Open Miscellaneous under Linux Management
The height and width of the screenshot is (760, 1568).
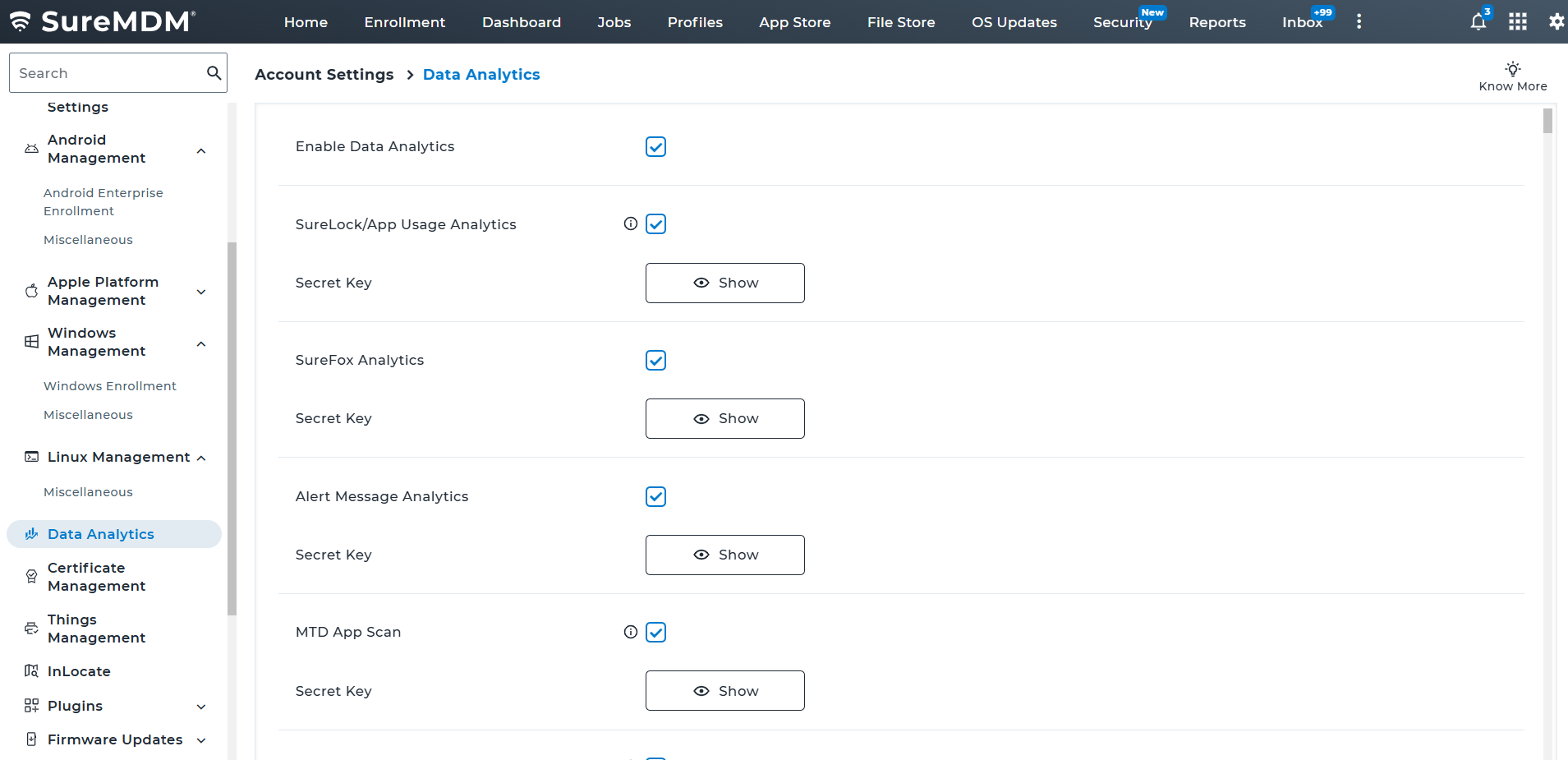[88, 492]
